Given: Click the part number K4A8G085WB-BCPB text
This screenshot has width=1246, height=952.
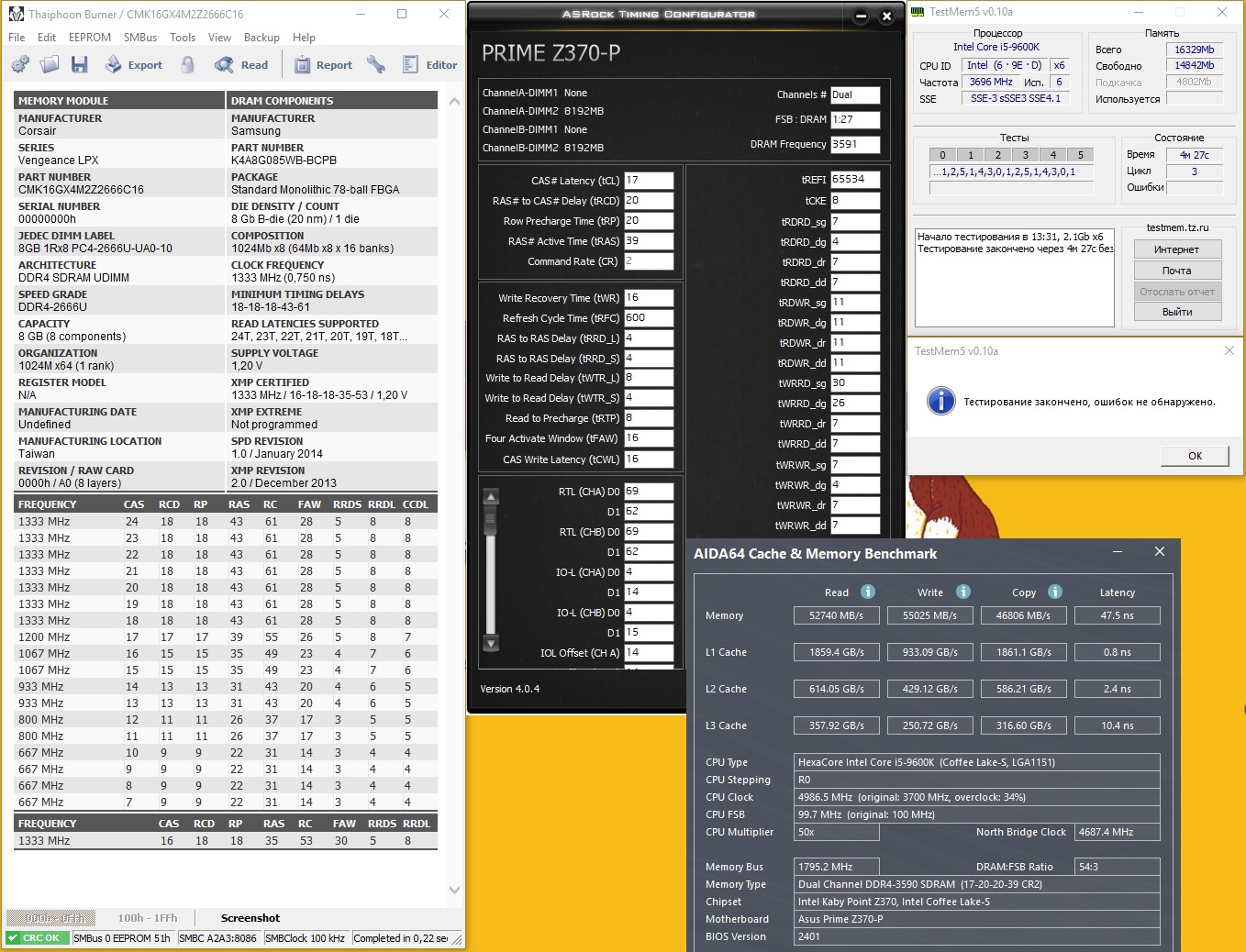Looking at the screenshot, I should [x=284, y=161].
